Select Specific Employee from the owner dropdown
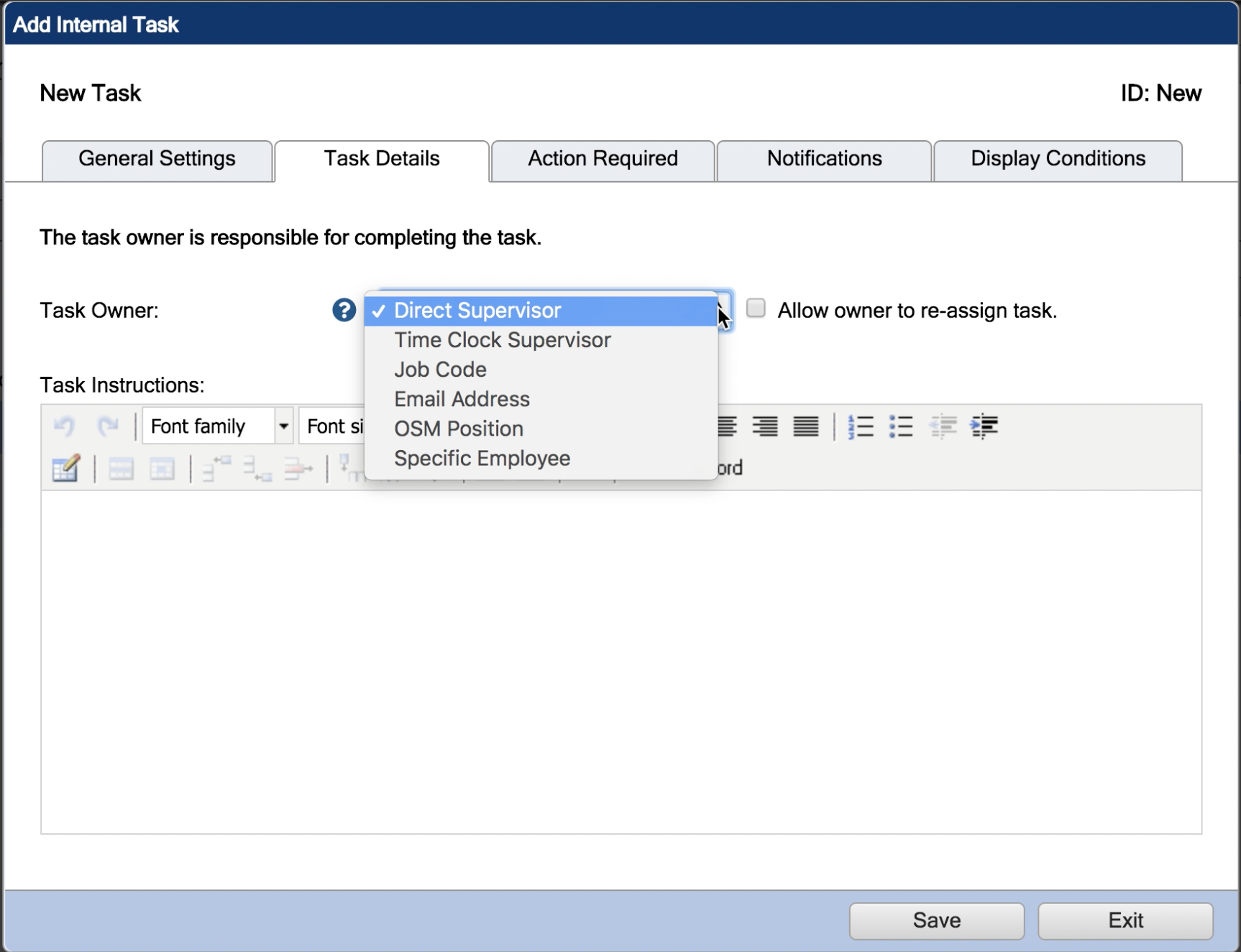Image resolution: width=1241 pixels, height=952 pixels. point(482,458)
